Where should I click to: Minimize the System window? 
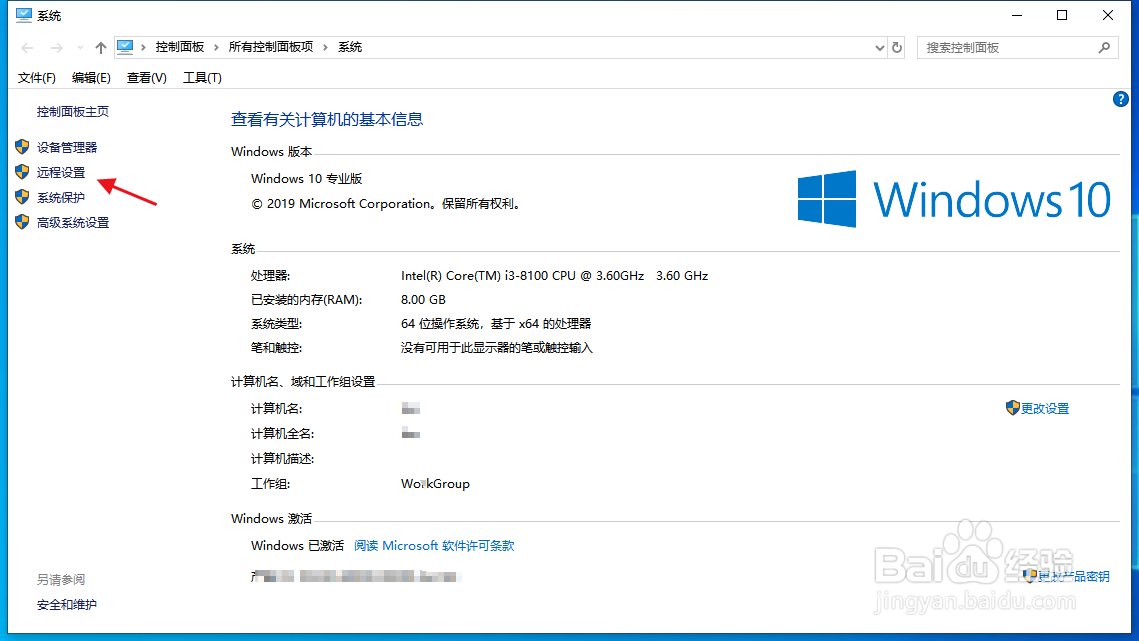point(1017,15)
